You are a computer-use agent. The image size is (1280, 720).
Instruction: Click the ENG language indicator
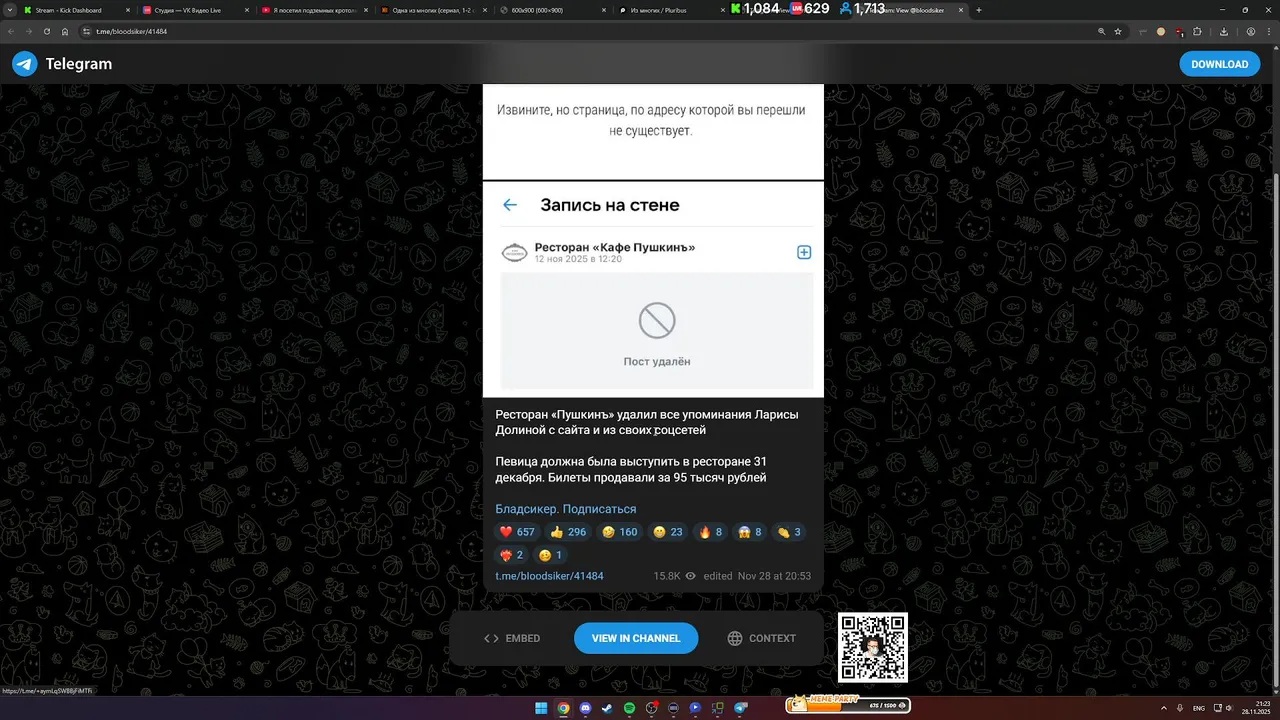click(1199, 708)
